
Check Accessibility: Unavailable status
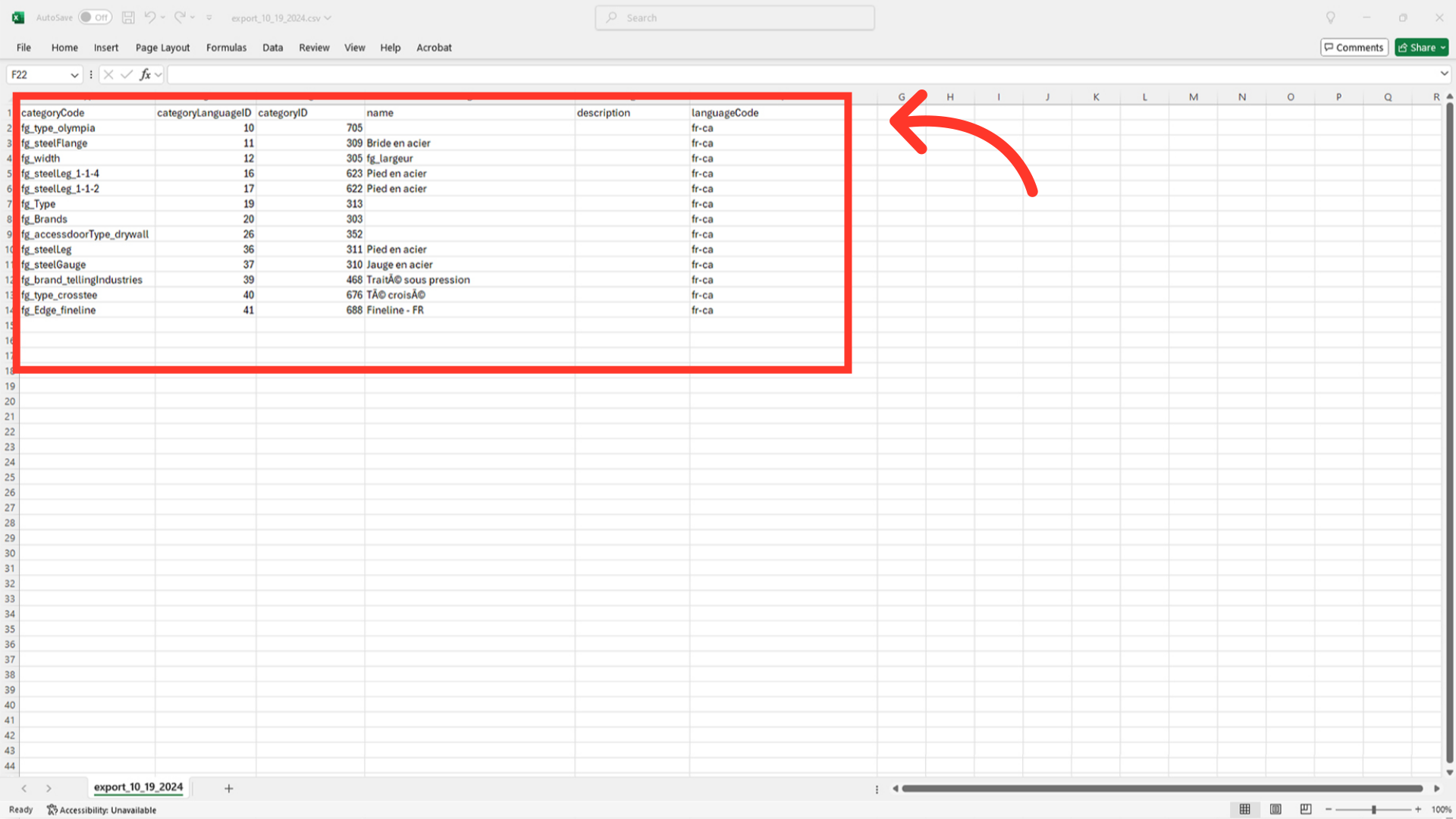tap(101, 810)
